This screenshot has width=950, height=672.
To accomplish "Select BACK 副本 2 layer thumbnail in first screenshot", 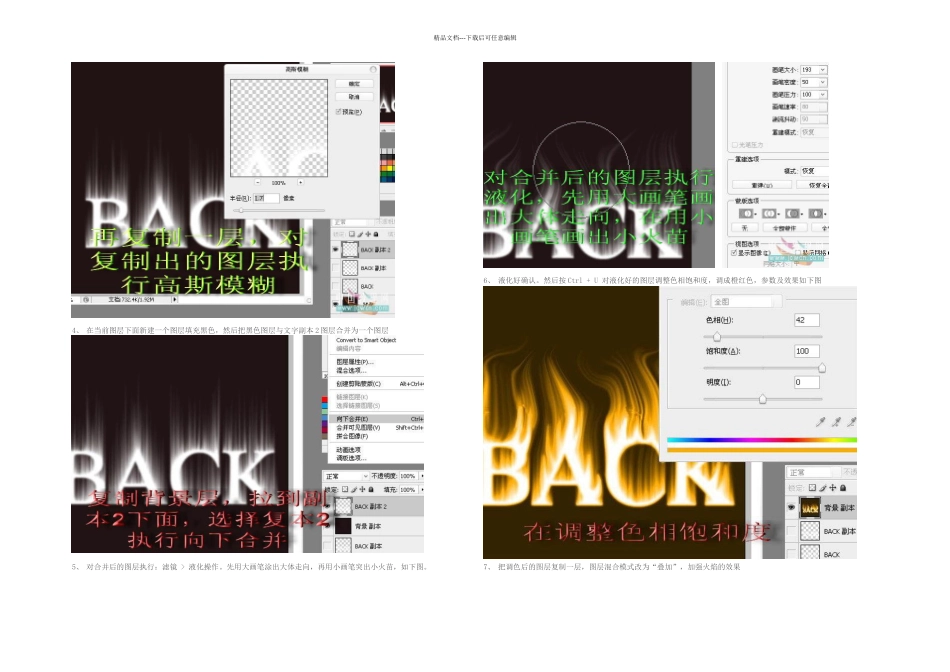I will tap(350, 249).
